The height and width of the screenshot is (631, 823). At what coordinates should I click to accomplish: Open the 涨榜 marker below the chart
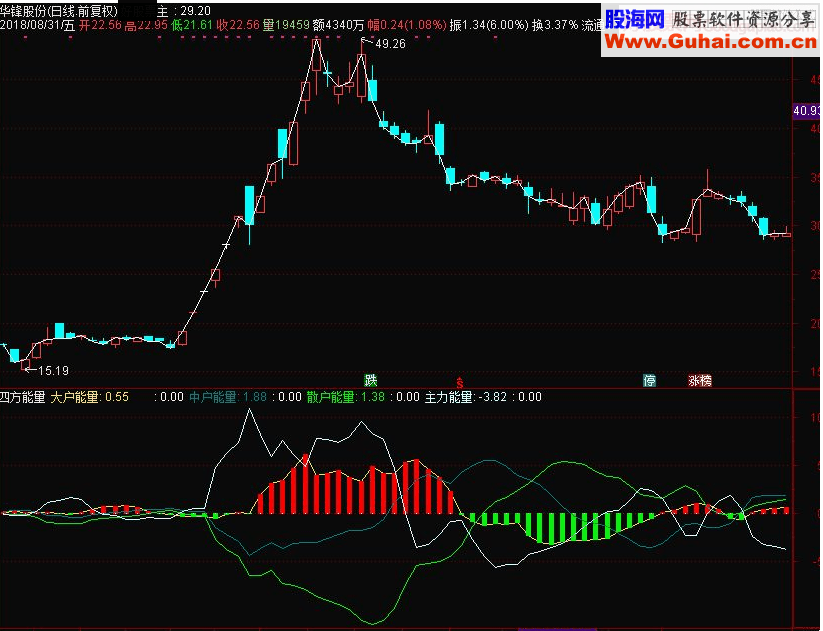(700, 380)
